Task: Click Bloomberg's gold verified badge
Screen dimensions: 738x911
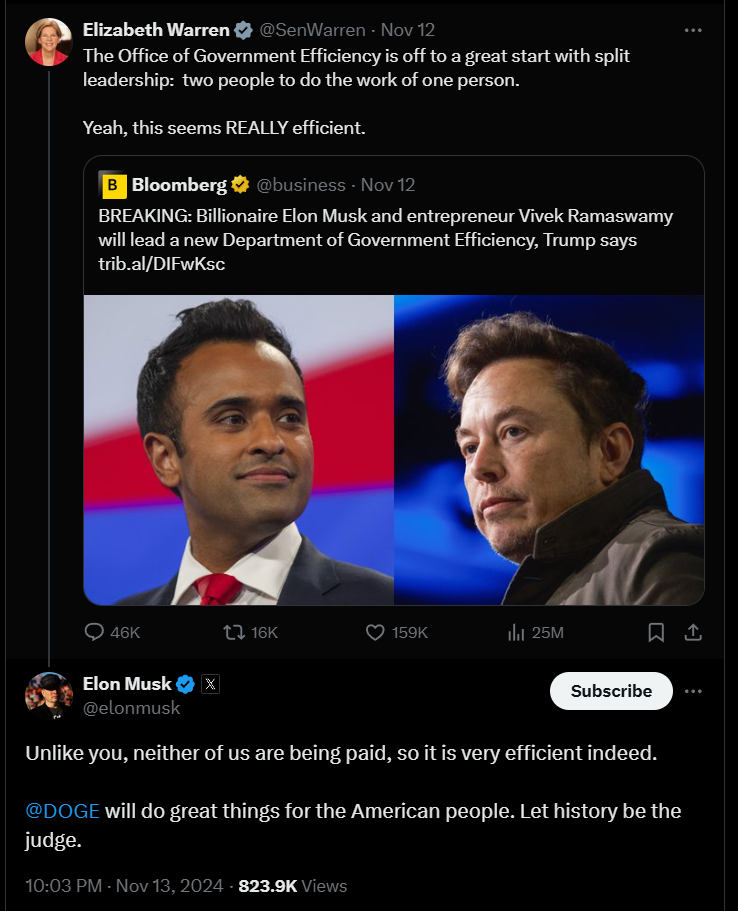Action: pos(240,185)
